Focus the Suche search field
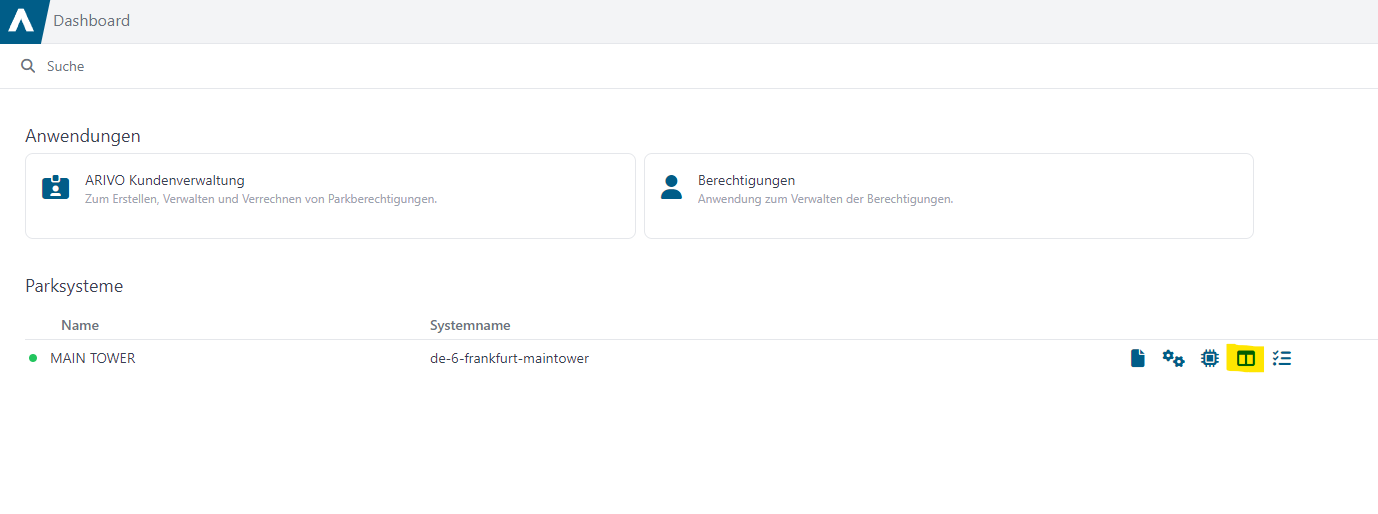 (x=689, y=66)
